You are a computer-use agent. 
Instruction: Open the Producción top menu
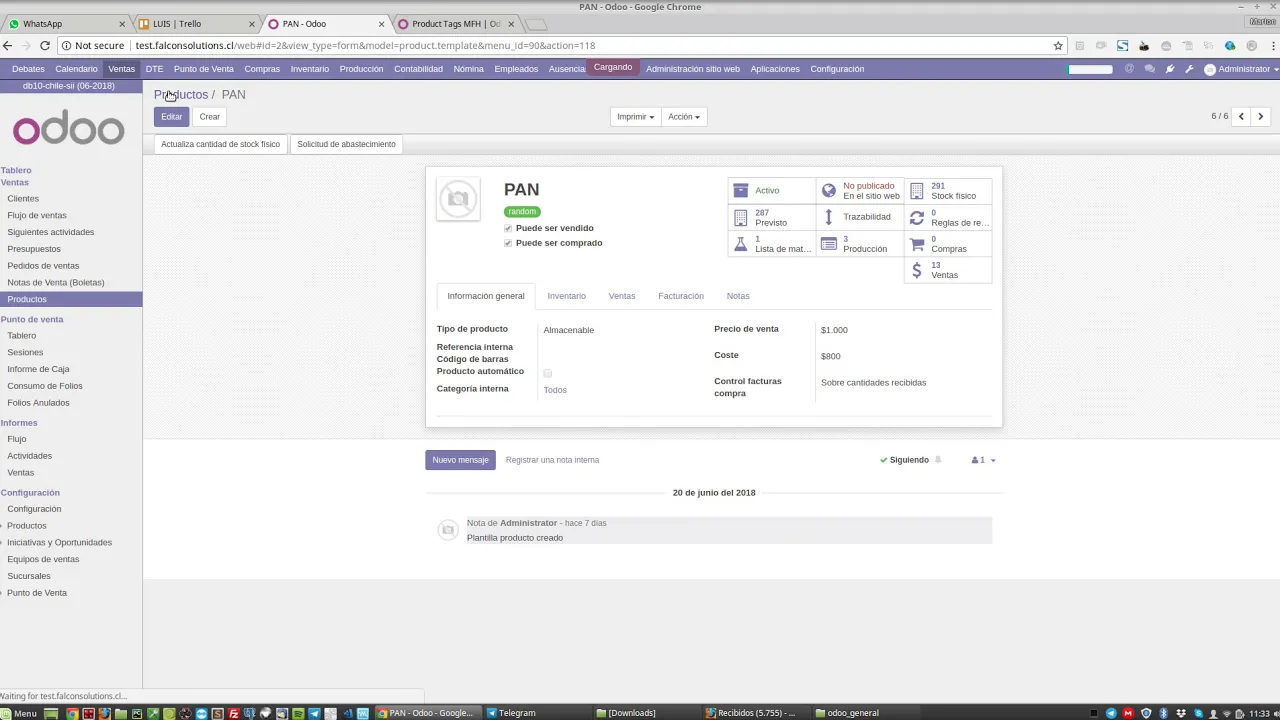pyautogui.click(x=361, y=69)
